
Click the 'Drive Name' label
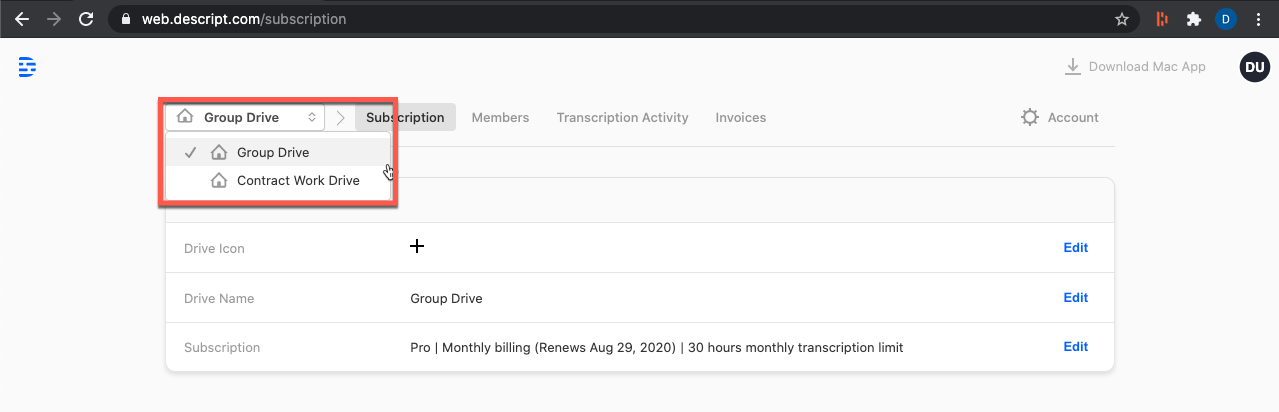pyautogui.click(x=219, y=298)
